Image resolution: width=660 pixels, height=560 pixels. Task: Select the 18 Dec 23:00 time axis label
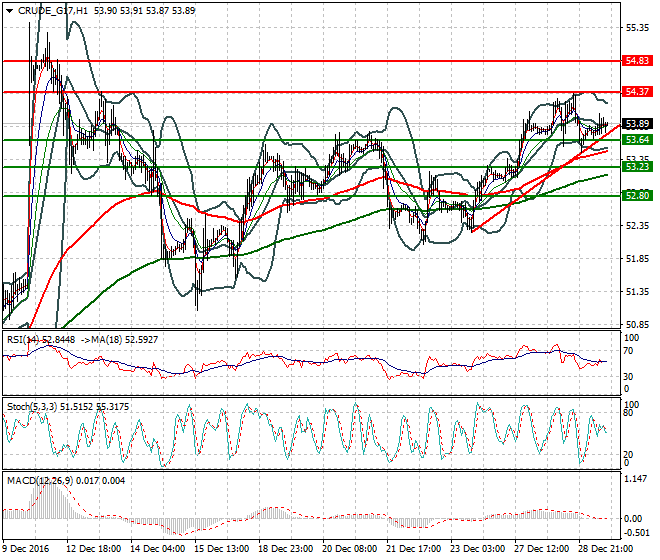click(x=286, y=549)
